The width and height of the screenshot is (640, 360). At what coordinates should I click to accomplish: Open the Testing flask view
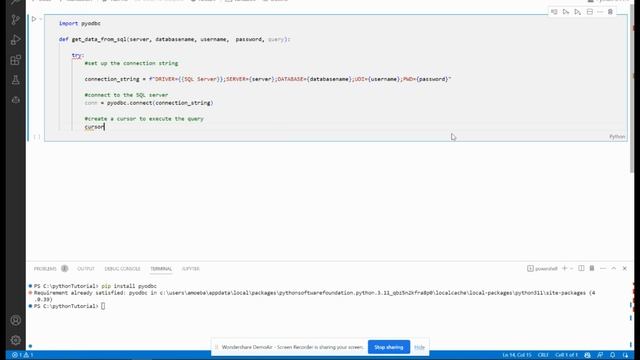[x=16, y=80]
